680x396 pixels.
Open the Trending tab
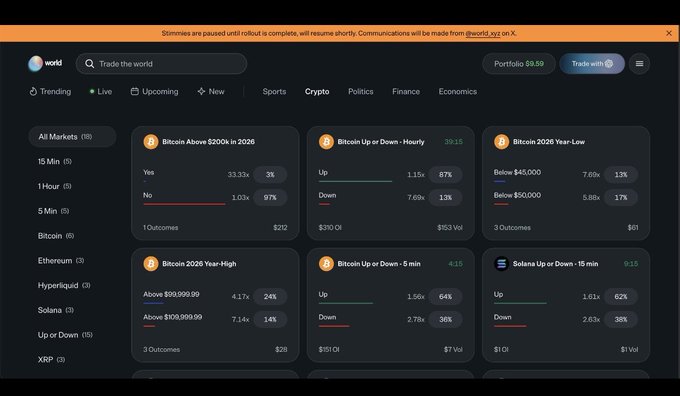click(50, 92)
